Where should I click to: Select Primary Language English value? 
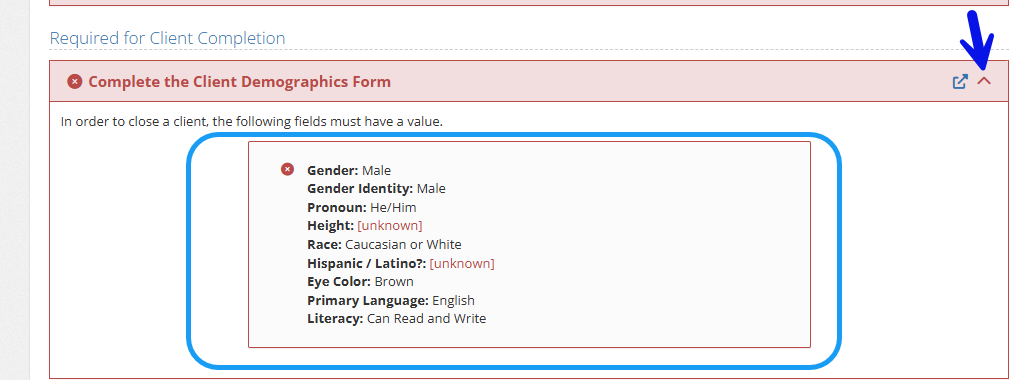pyautogui.click(x=453, y=301)
